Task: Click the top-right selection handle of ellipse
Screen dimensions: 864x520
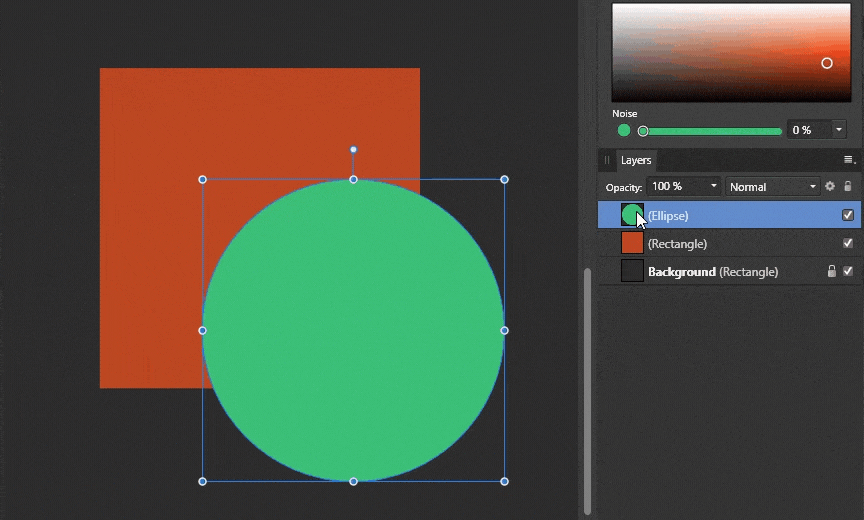Action: point(504,180)
